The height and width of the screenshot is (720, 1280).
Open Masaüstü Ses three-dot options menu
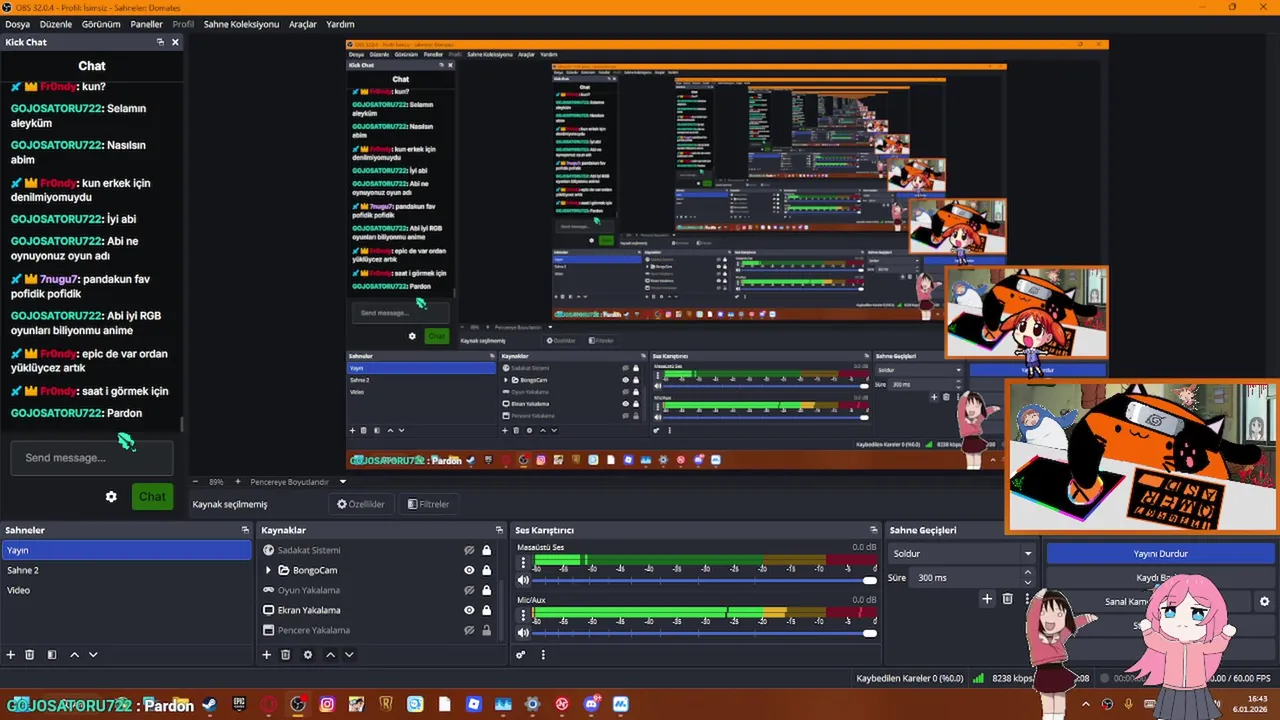pyautogui.click(x=523, y=563)
